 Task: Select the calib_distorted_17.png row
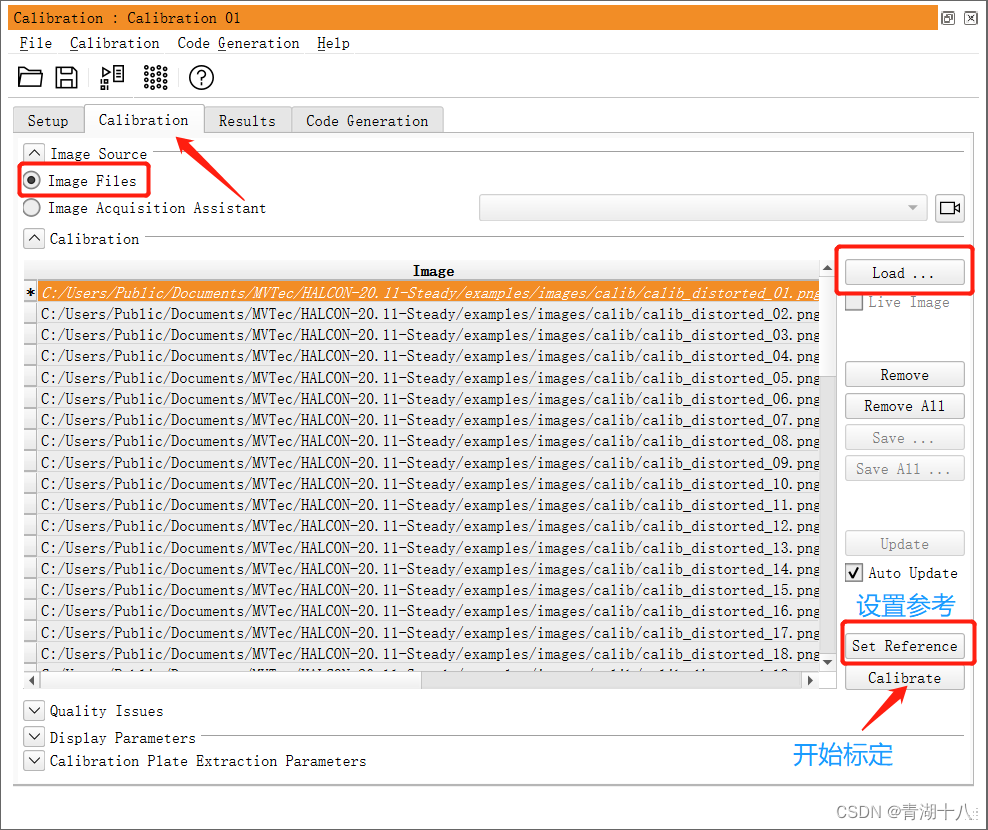[428, 633]
